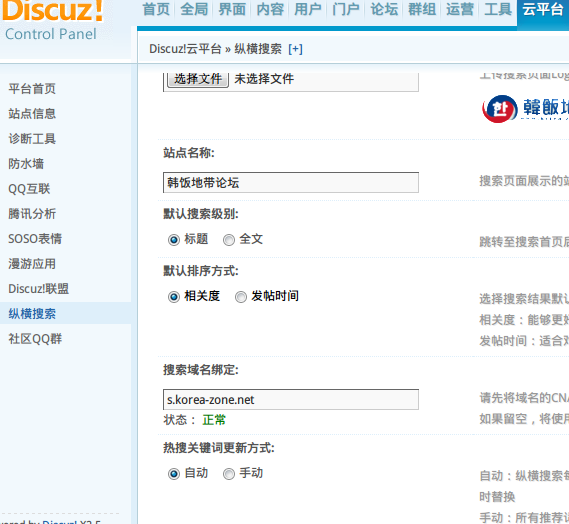Click the [+] add-to-shortcuts link

click(295, 49)
